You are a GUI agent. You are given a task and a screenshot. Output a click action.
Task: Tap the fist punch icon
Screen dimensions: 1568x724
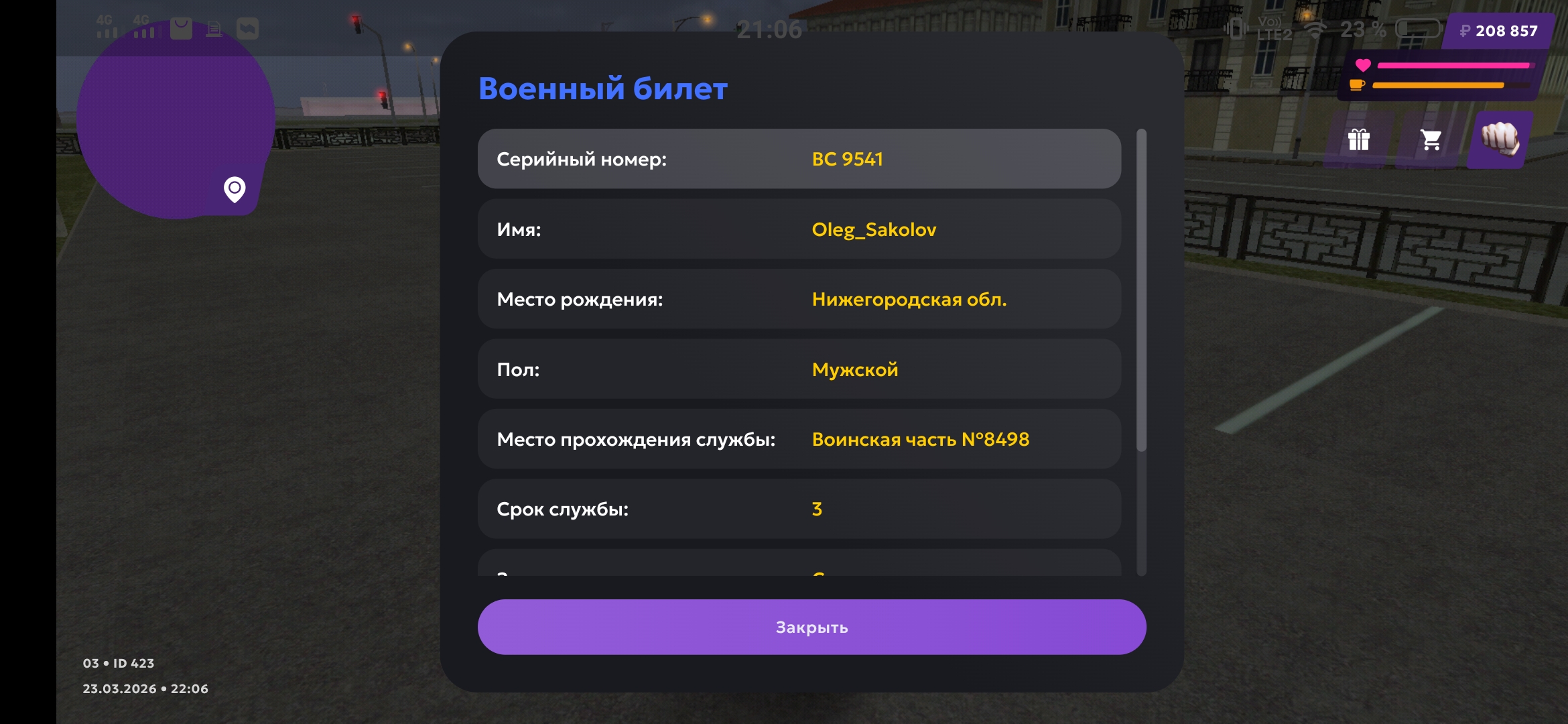[x=1500, y=139]
